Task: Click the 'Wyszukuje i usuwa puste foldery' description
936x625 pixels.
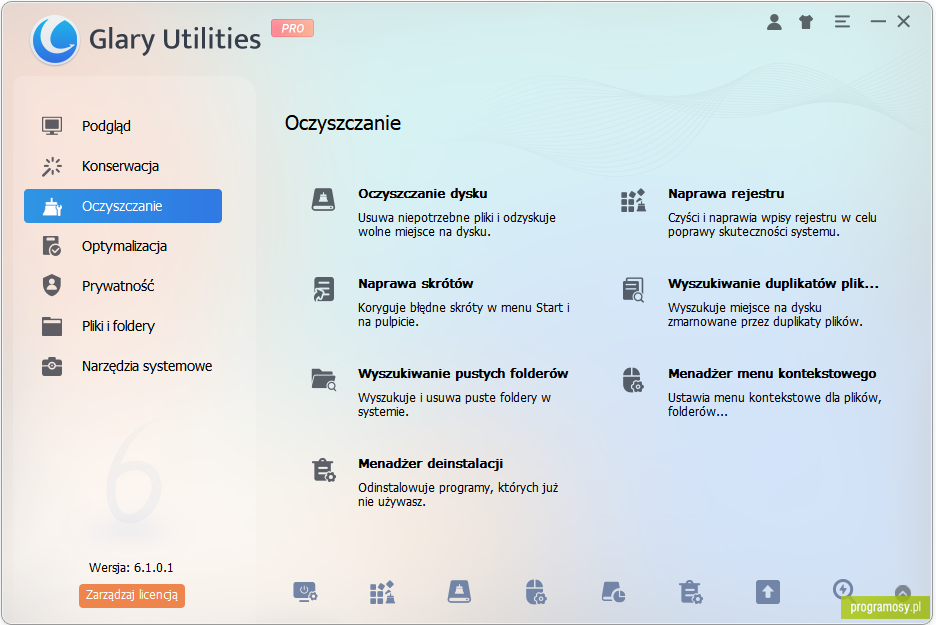Action: [x=454, y=405]
